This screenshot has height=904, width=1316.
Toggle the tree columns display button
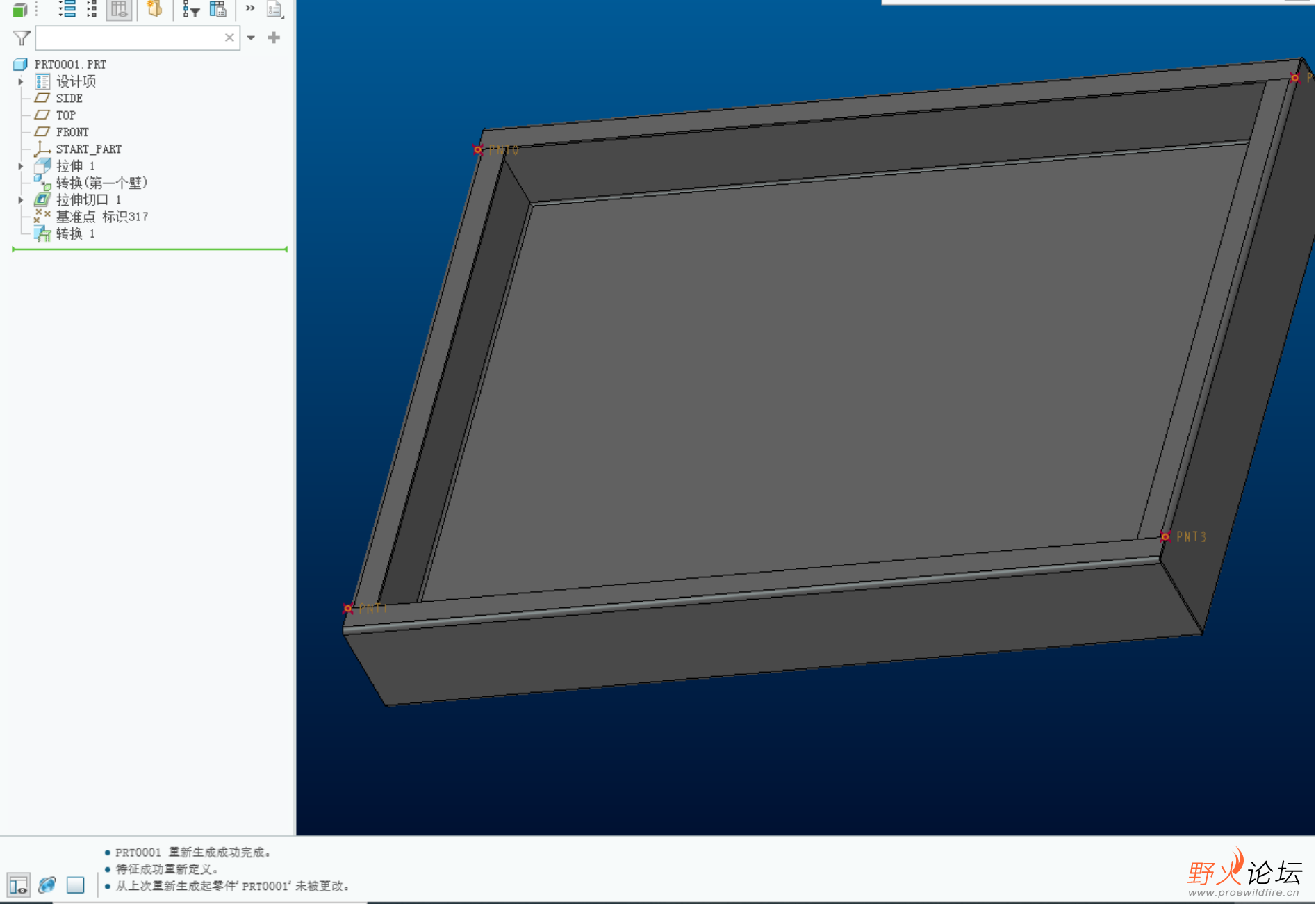point(120,10)
